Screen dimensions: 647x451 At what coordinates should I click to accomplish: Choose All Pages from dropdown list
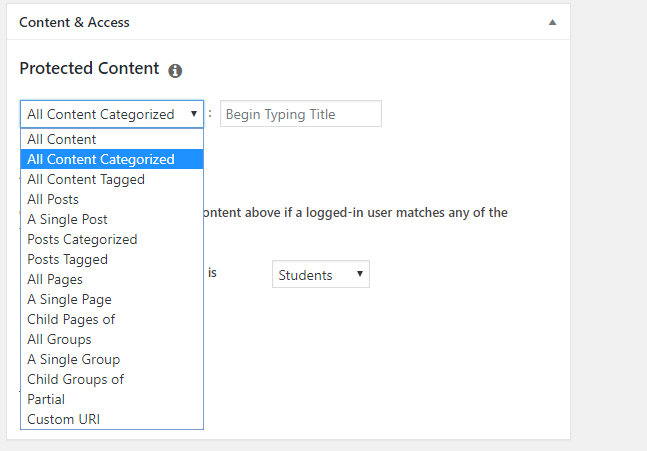(112, 279)
